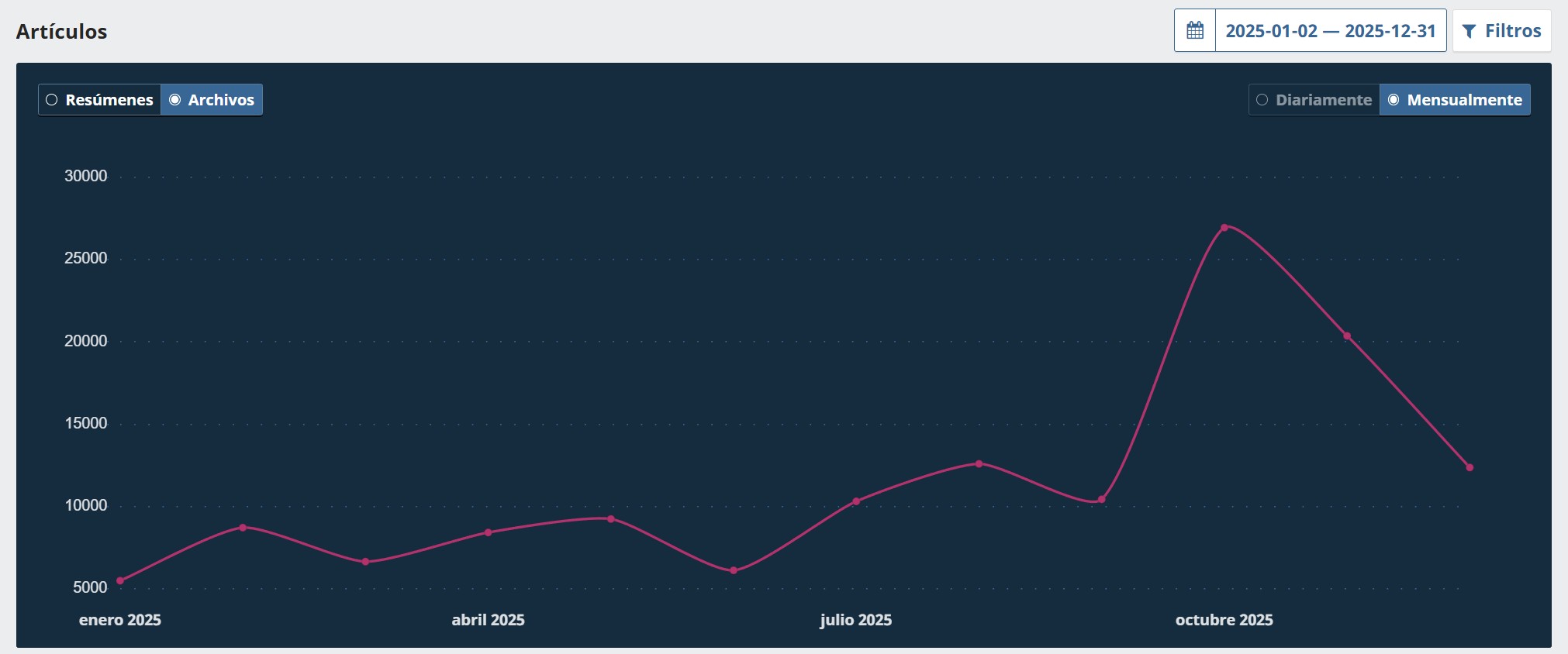
Task: Click the date range field 2025-01-02 — 2025-12-31
Action: pyautogui.click(x=1330, y=31)
